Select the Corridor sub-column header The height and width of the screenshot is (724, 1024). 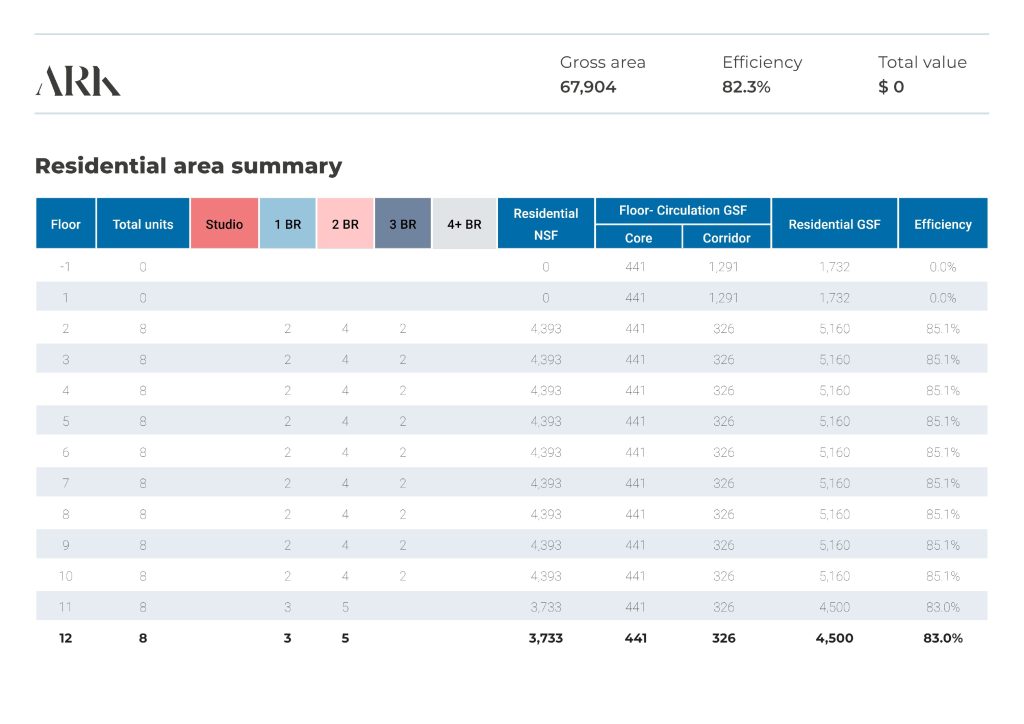point(726,238)
